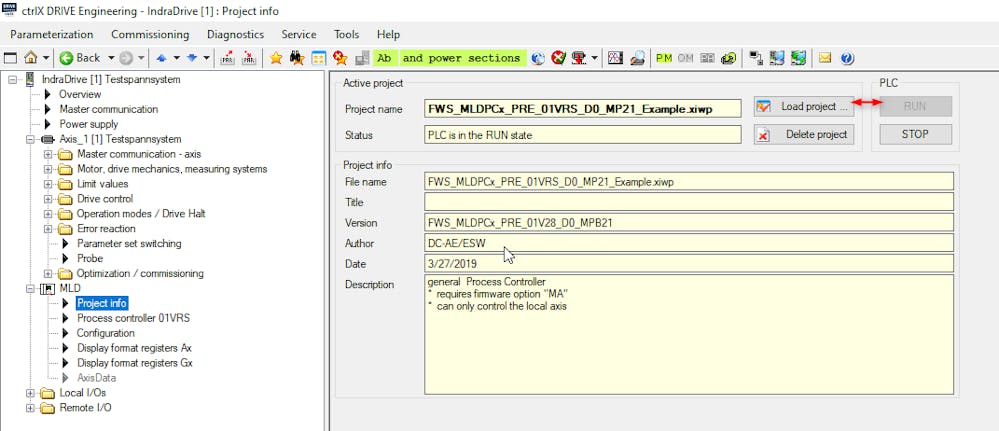The height and width of the screenshot is (431, 999).
Task: Select Parameter set switching tree item
Action: (x=129, y=244)
